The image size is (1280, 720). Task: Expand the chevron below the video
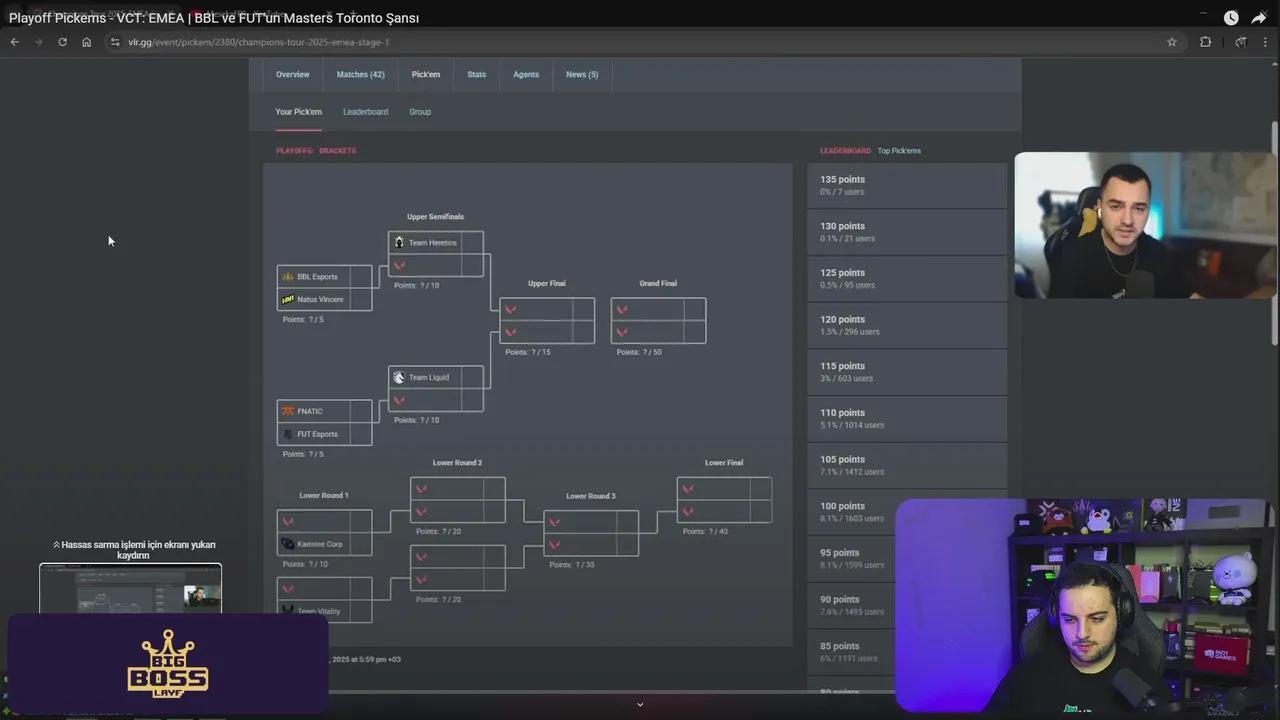click(640, 704)
